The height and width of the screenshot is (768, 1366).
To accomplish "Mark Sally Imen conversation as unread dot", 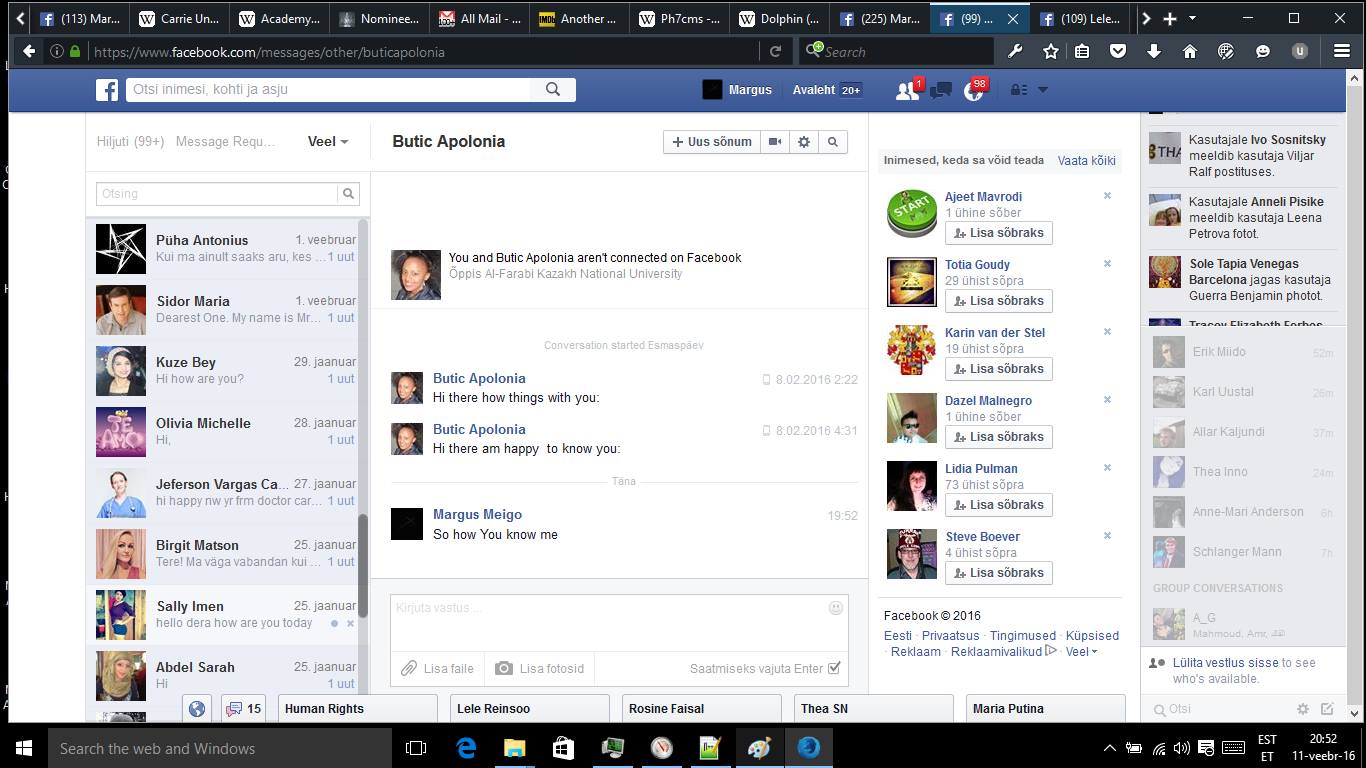I will [x=335, y=623].
